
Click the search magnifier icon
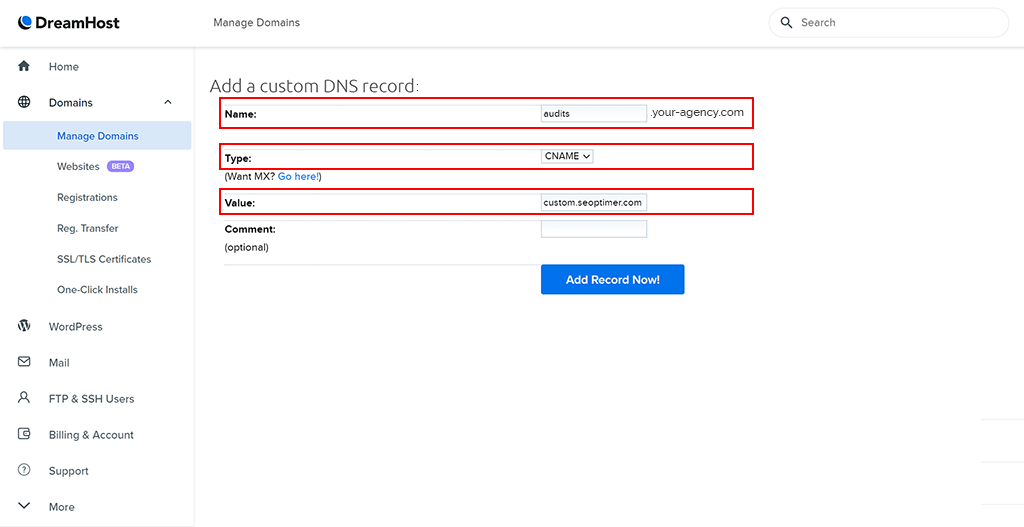point(786,22)
